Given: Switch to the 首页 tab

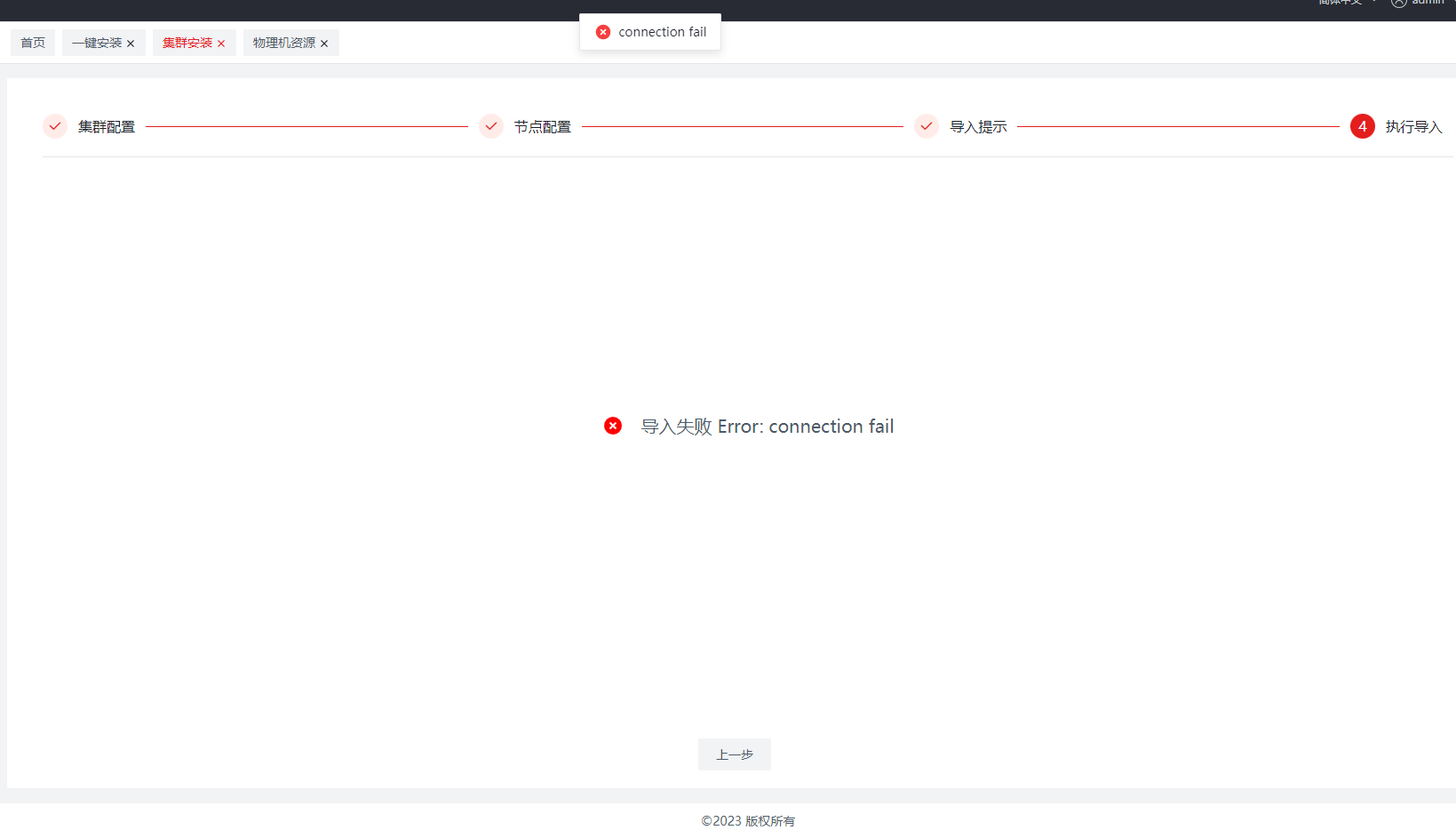Looking at the screenshot, I should (33, 43).
